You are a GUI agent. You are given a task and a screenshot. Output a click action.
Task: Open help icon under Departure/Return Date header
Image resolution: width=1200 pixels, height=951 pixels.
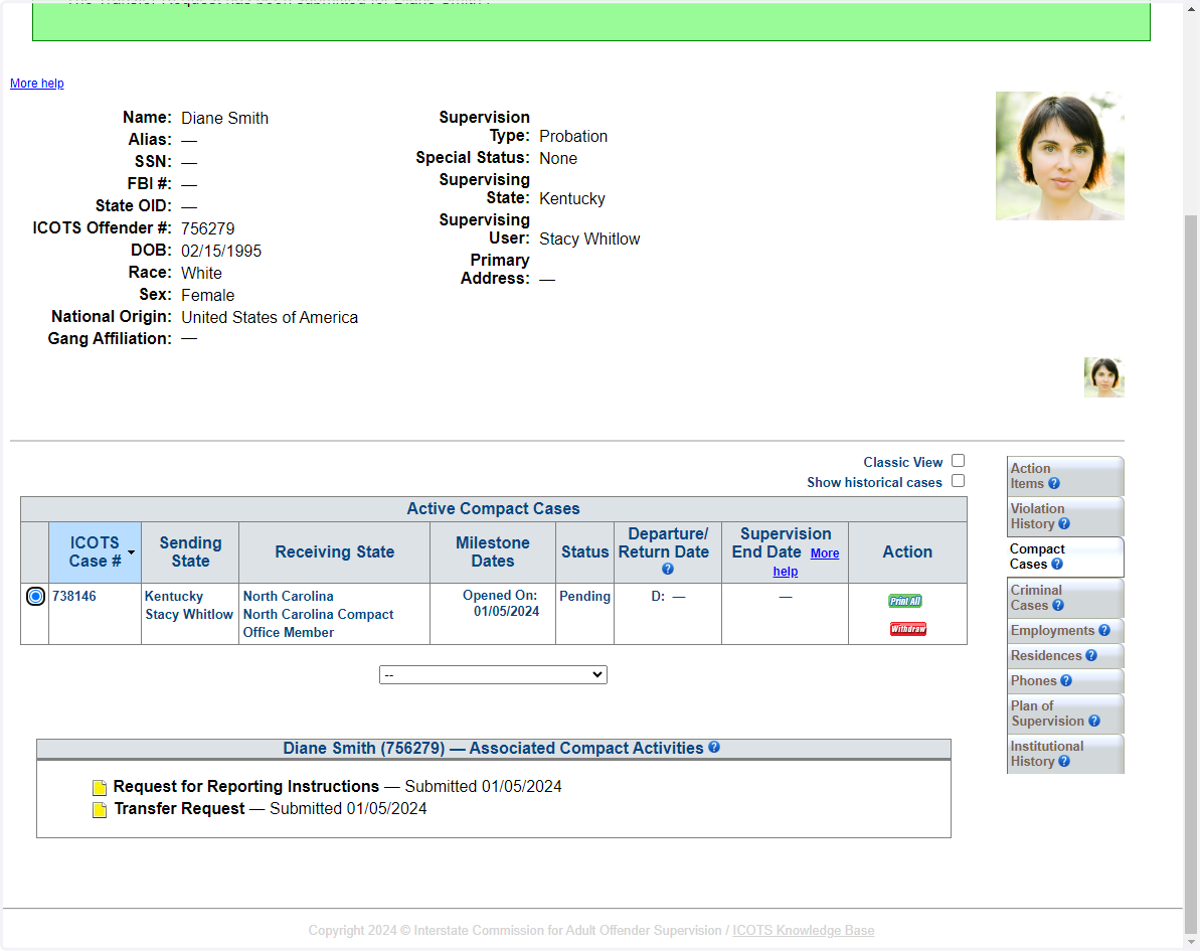click(667, 569)
